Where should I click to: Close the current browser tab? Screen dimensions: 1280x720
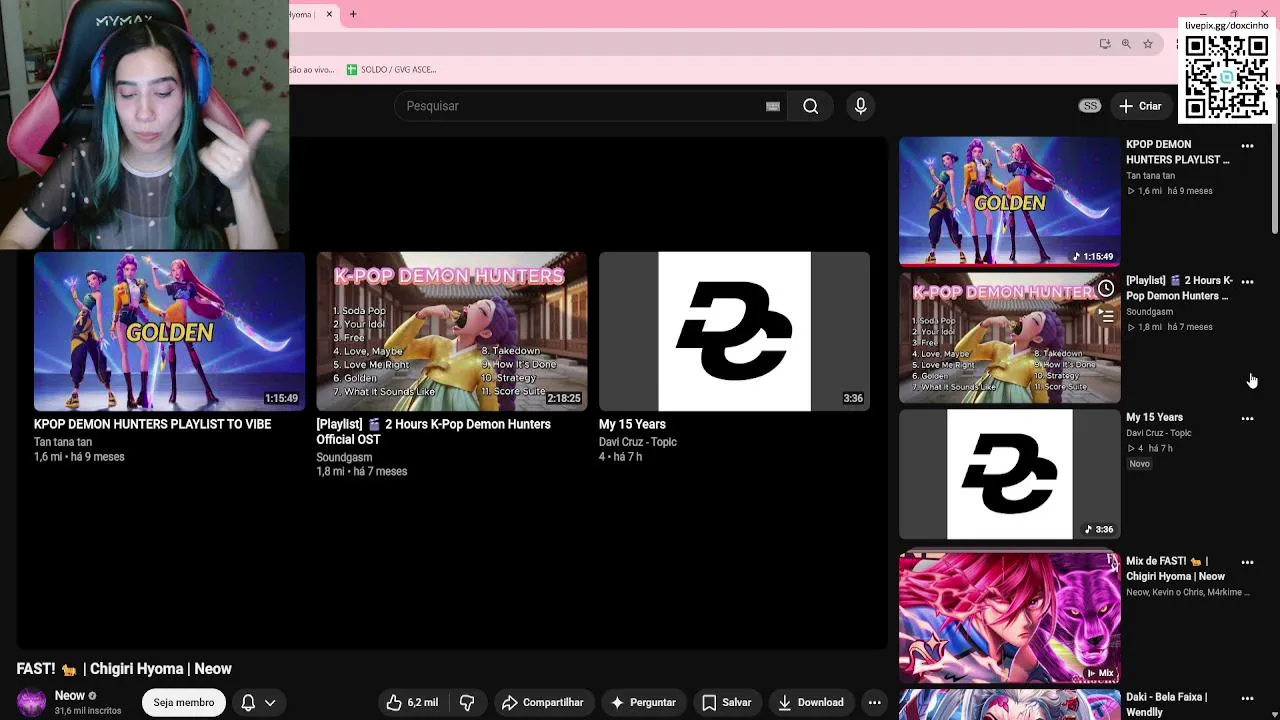click(328, 14)
